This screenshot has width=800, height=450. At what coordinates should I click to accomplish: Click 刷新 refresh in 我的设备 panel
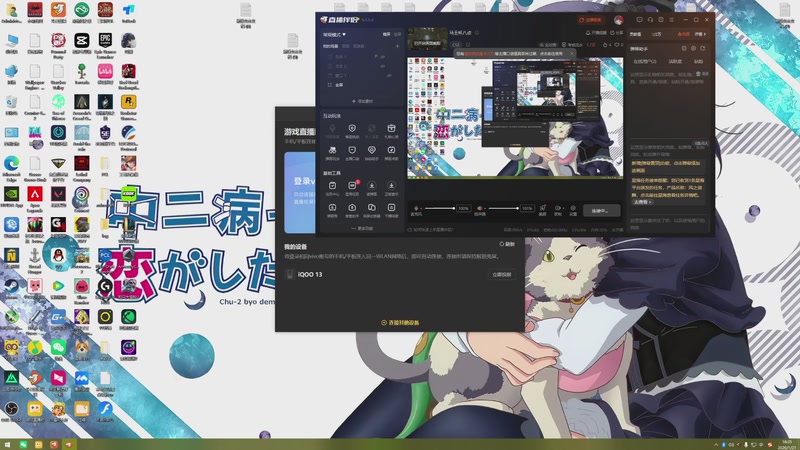[x=507, y=244]
